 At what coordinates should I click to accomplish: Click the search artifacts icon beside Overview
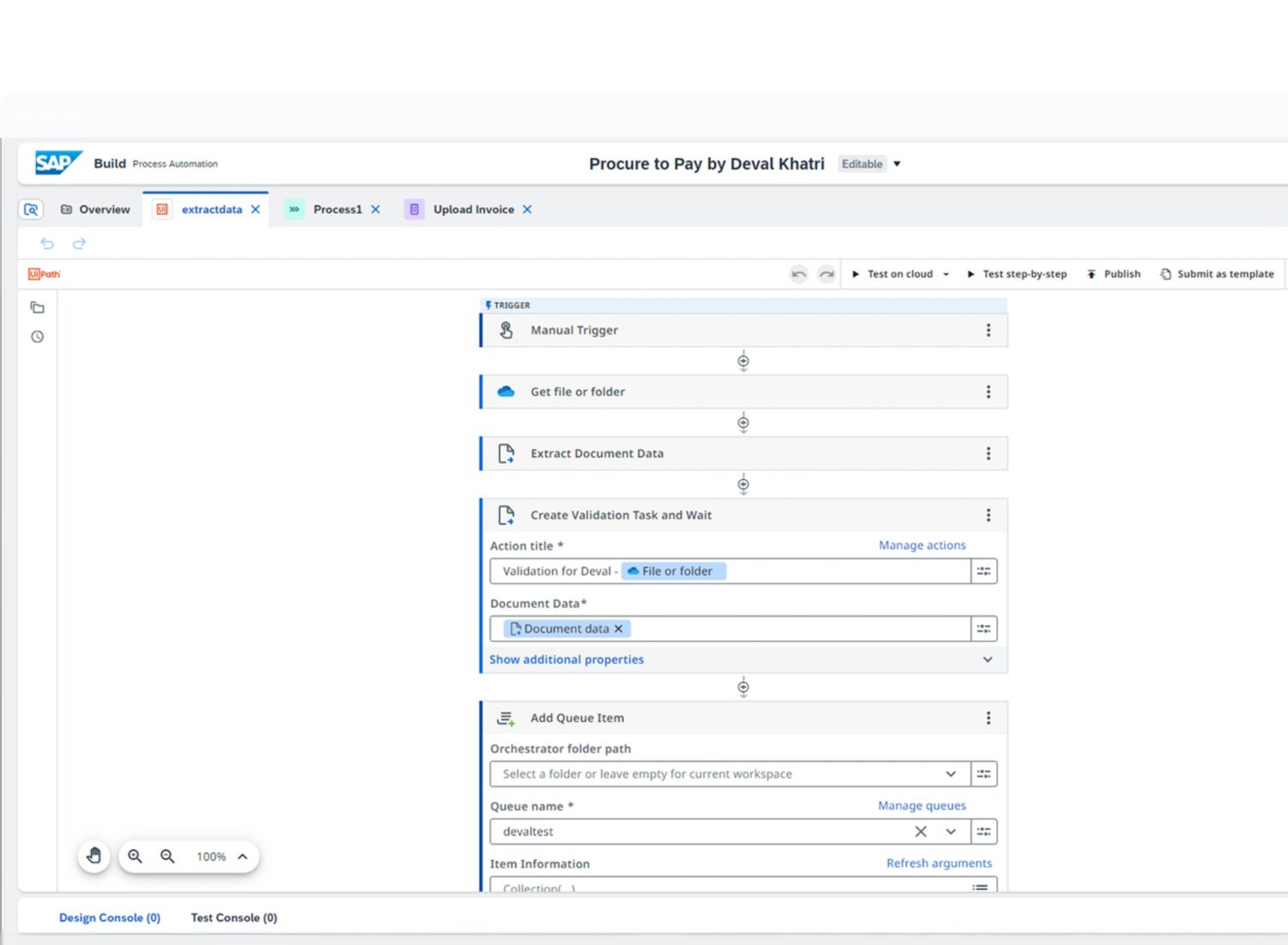(x=31, y=210)
